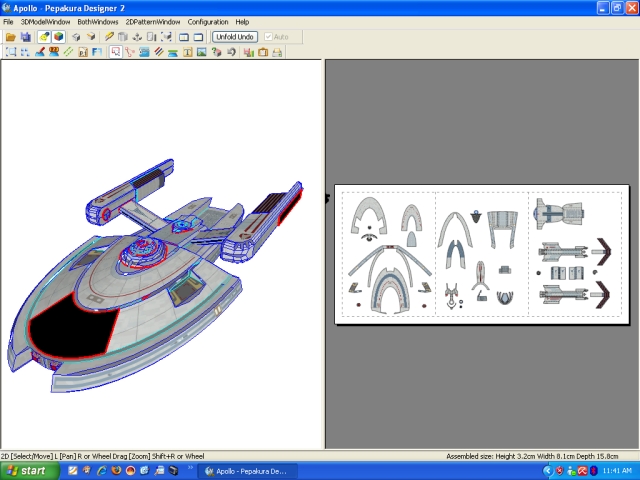Click the printer icon
Viewport: 640px width, 480px height.
pyautogui.click(x=277, y=52)
